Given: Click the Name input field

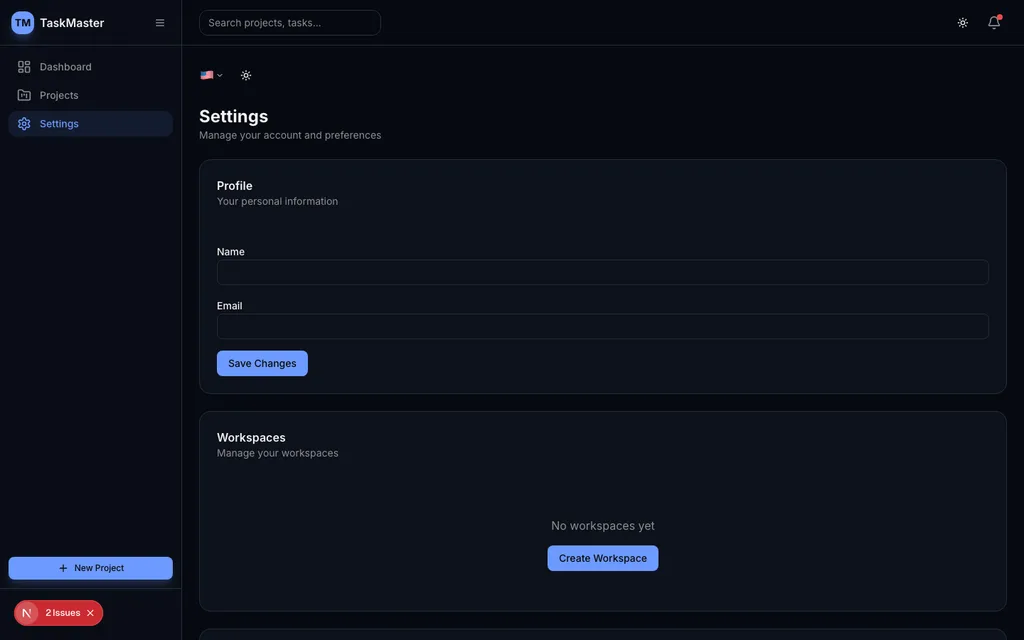Looking at the screenshot, I should 602,272.
